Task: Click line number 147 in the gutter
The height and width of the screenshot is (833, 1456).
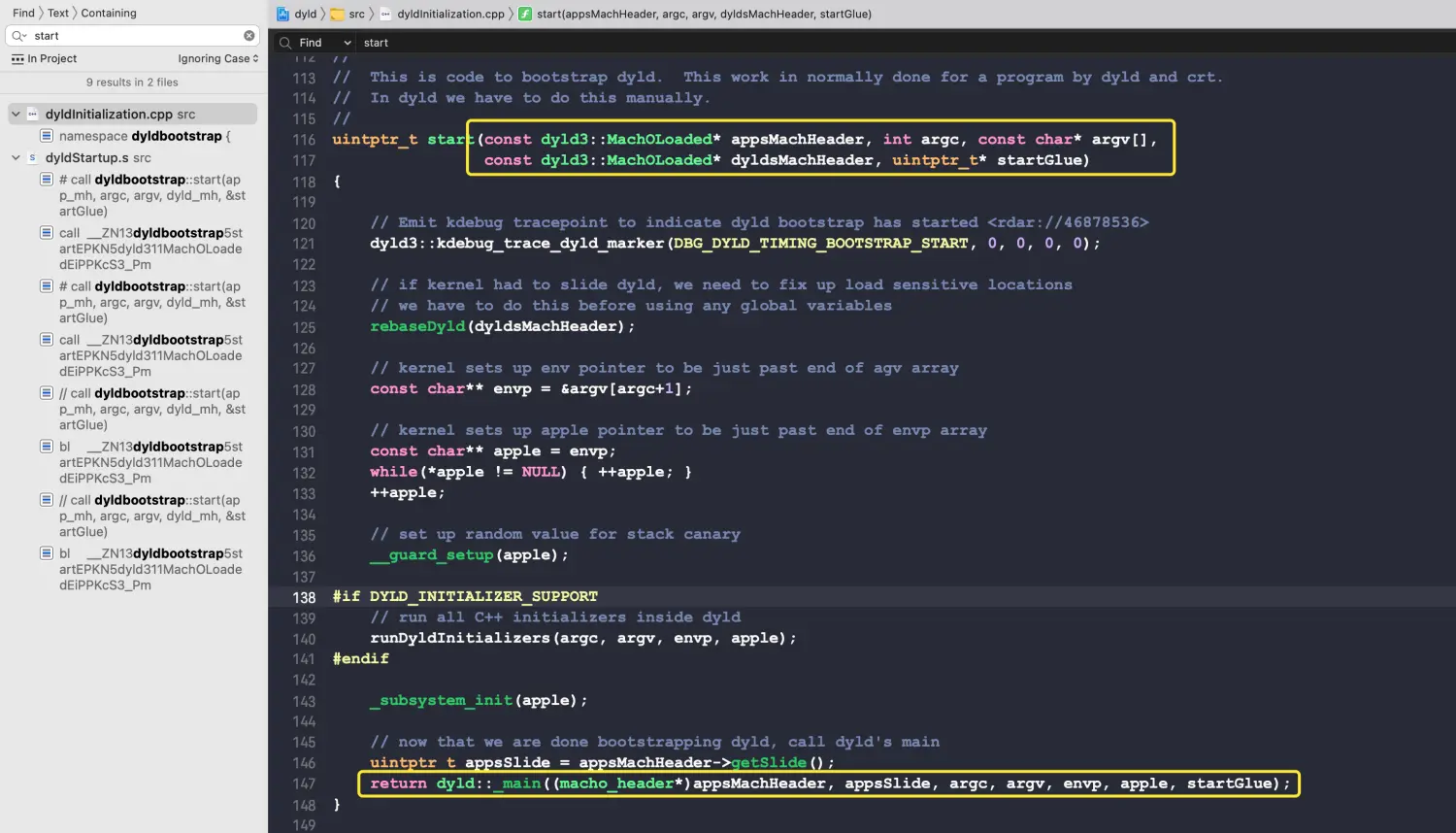Action: [304, 783]
